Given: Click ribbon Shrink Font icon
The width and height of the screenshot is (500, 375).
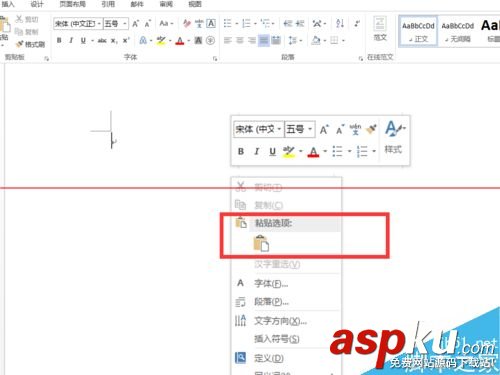Looking at the screenshot, I should pyautogui.click(x=148, y=24).
